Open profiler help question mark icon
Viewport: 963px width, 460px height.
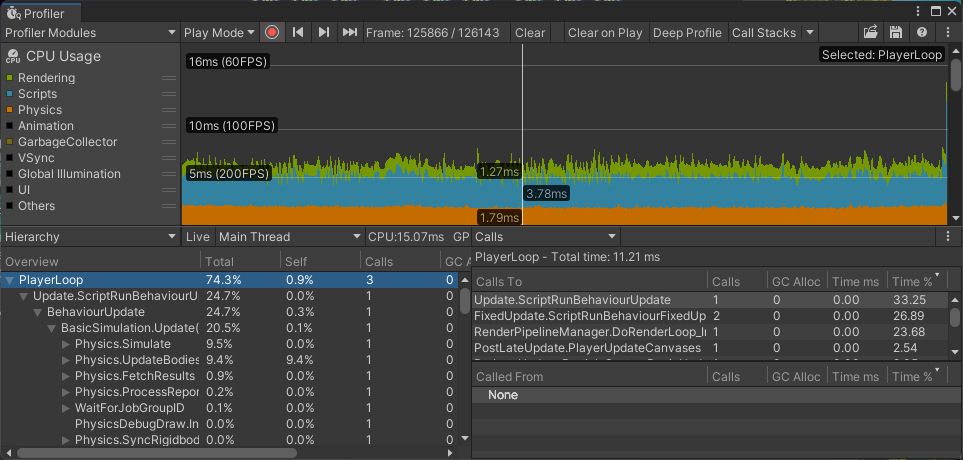click(922, 33)
